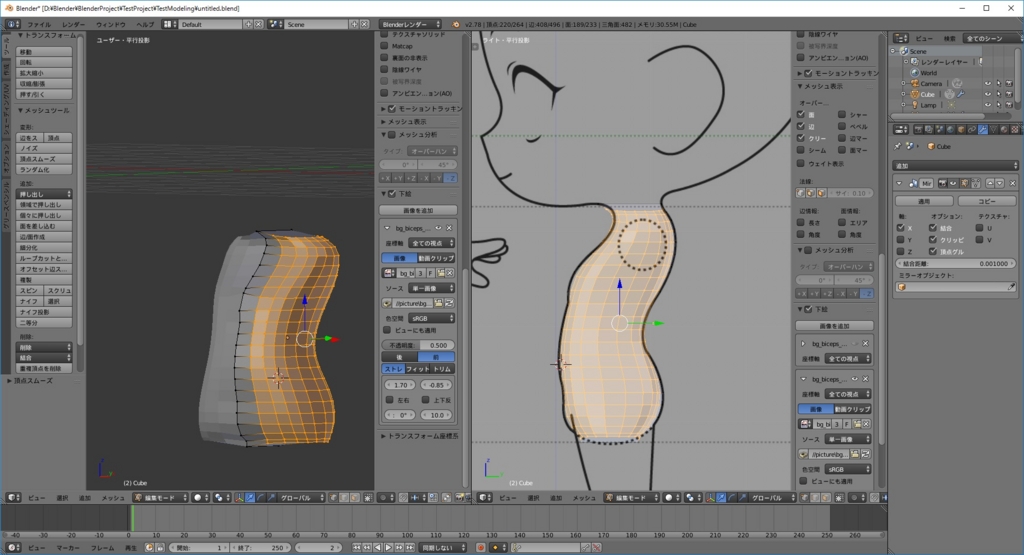The height and width of the screenshot is (555, 1024).
Task: Click the left viewport shading sphere icon
Action: point(200,498)
